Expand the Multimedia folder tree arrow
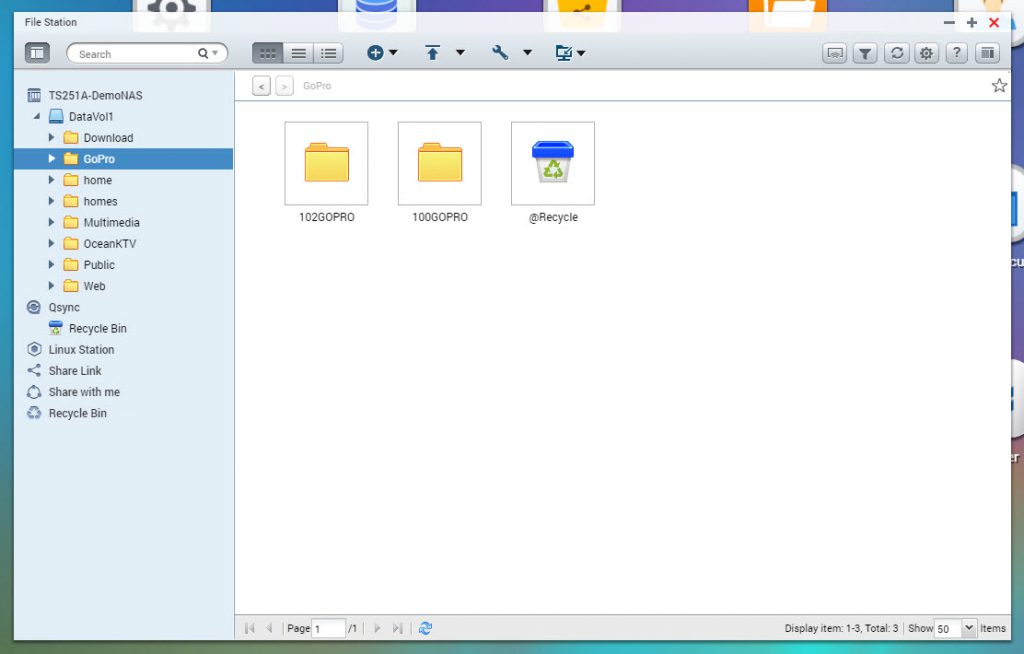This screenshot has height=654, width=1024. pos(52,222)
